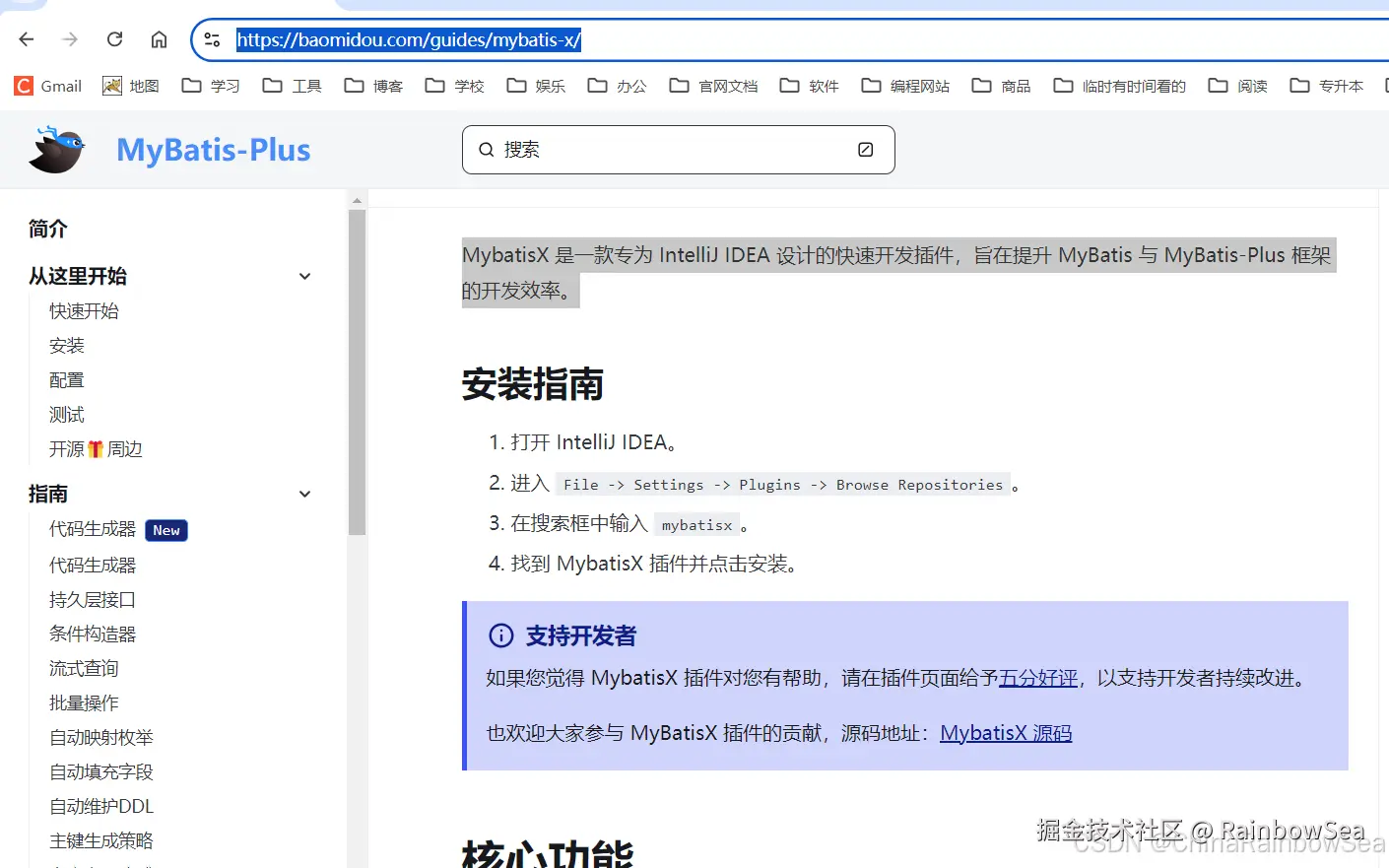Screen dimensions: 1389x868
Task: Open the 简介 sidebar section
Action: 48,229
